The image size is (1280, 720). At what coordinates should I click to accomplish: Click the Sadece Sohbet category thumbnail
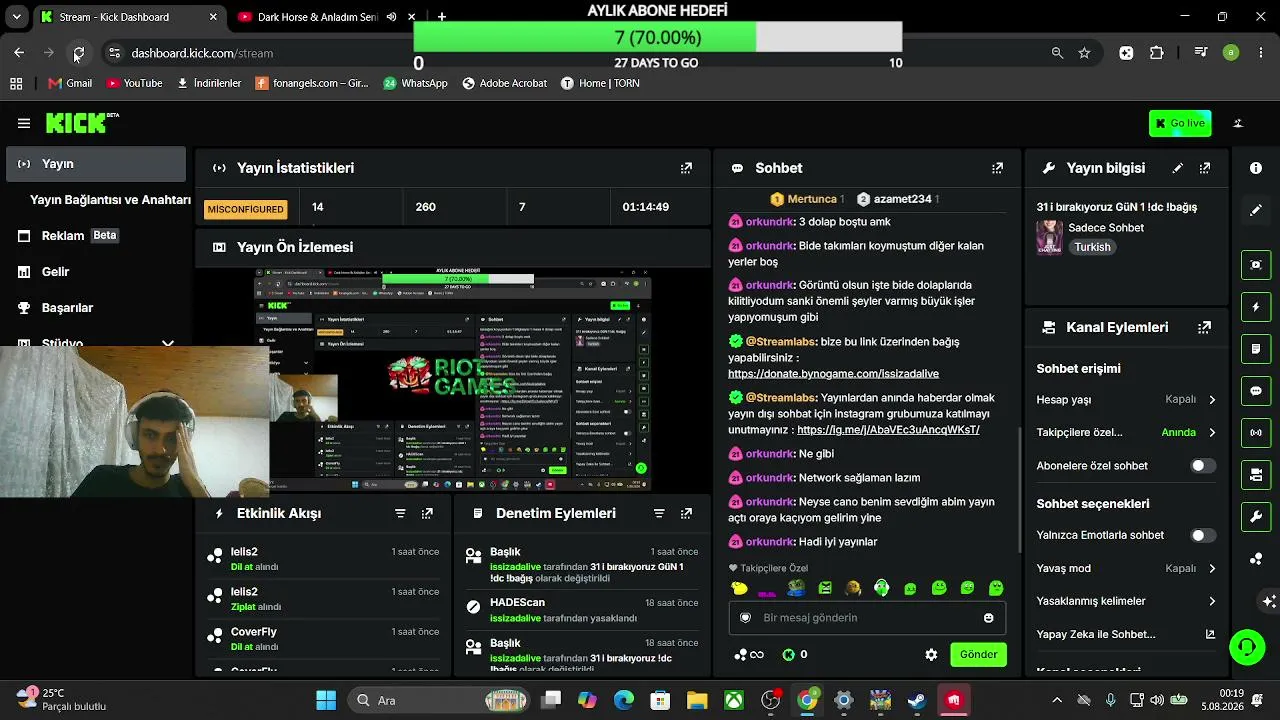(x=1049, y=238)
